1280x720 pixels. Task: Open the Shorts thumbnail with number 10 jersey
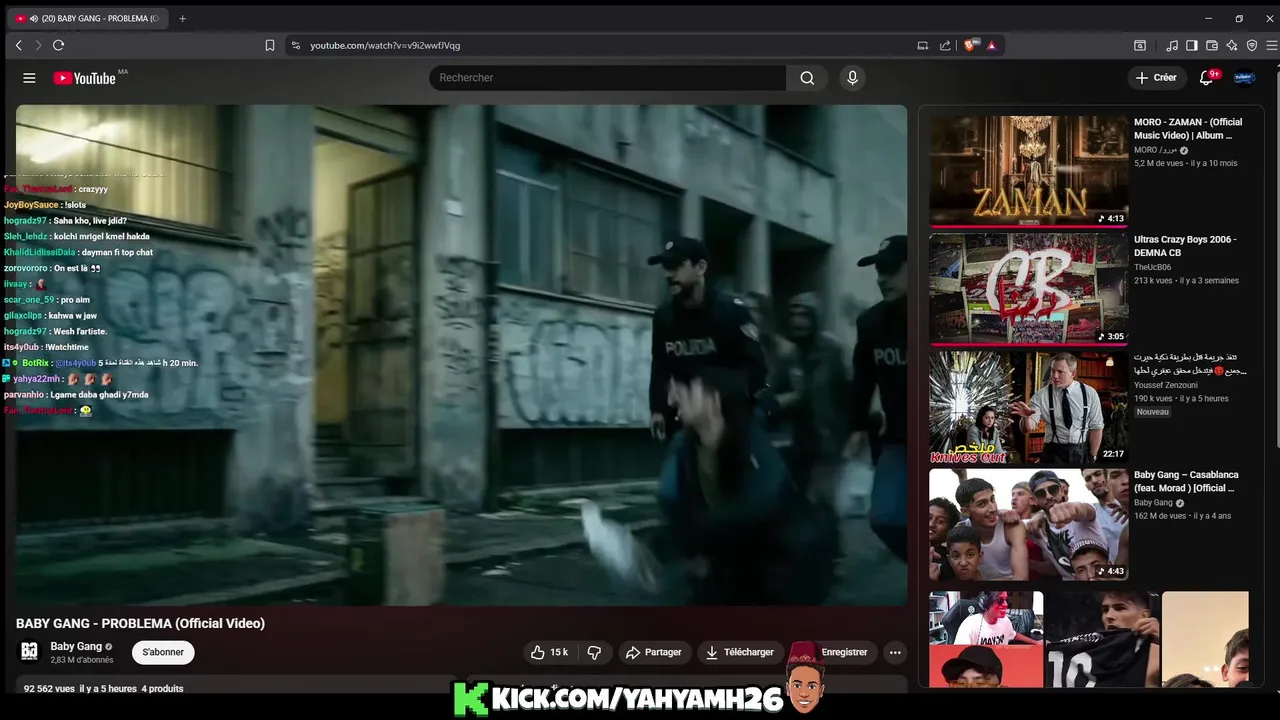click(x=1102, y=640)
